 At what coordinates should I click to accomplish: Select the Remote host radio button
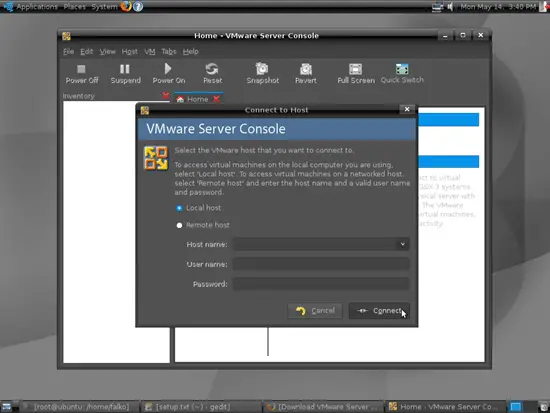pos(179,225)
